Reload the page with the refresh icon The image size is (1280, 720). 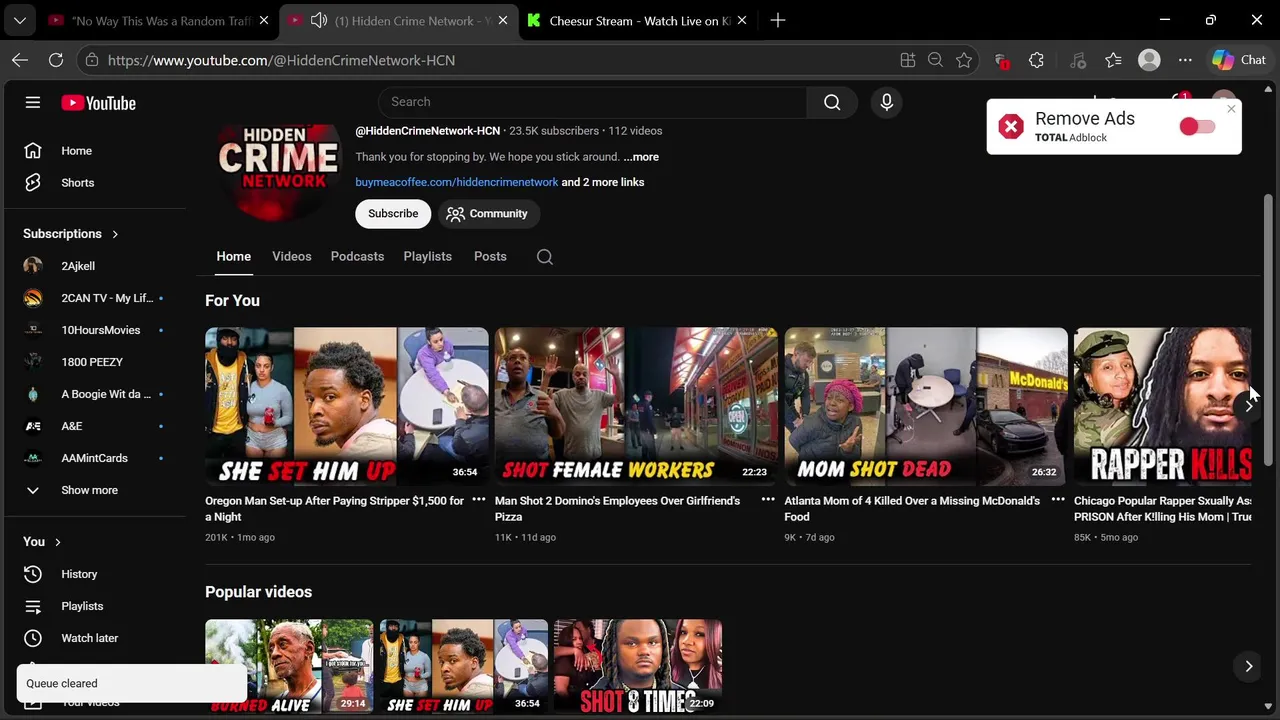[x=56, y=60]
